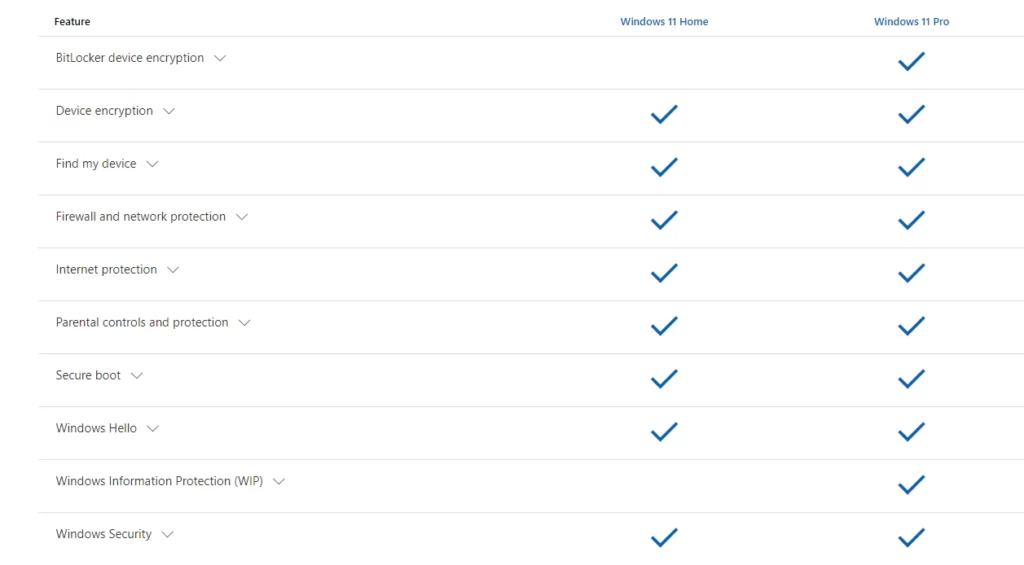This screenshot has height=565, width=1024.
Task: Expand the Windows Hello chevron
Action: (153, 428)
